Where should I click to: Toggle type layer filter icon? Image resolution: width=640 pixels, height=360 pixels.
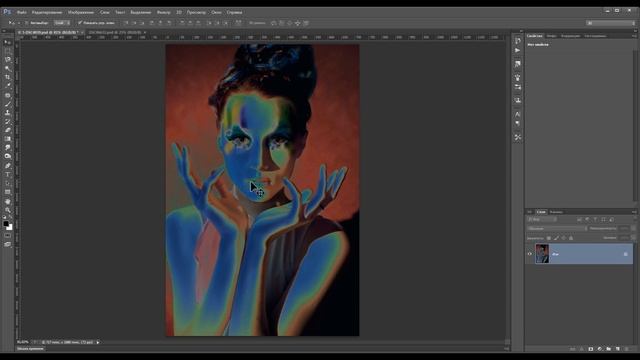click(x=595, y=220)
